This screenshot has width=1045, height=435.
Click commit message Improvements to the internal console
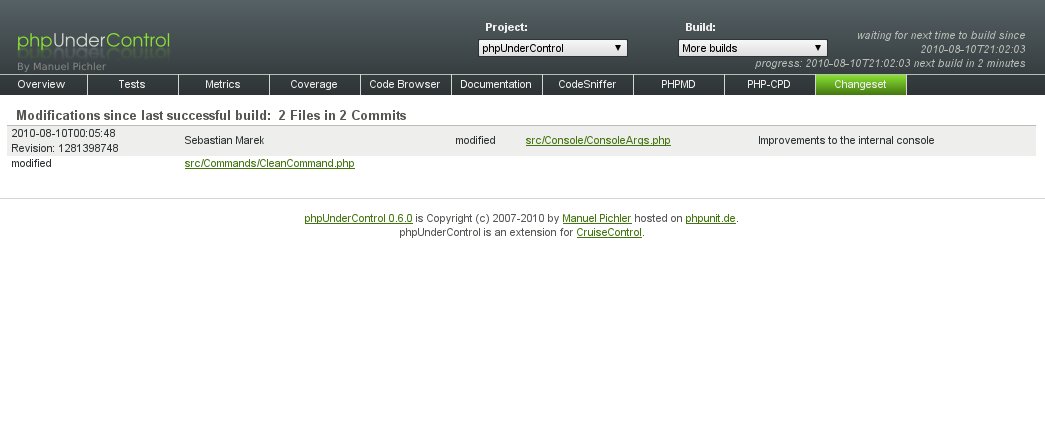click(x=846, y=141)
